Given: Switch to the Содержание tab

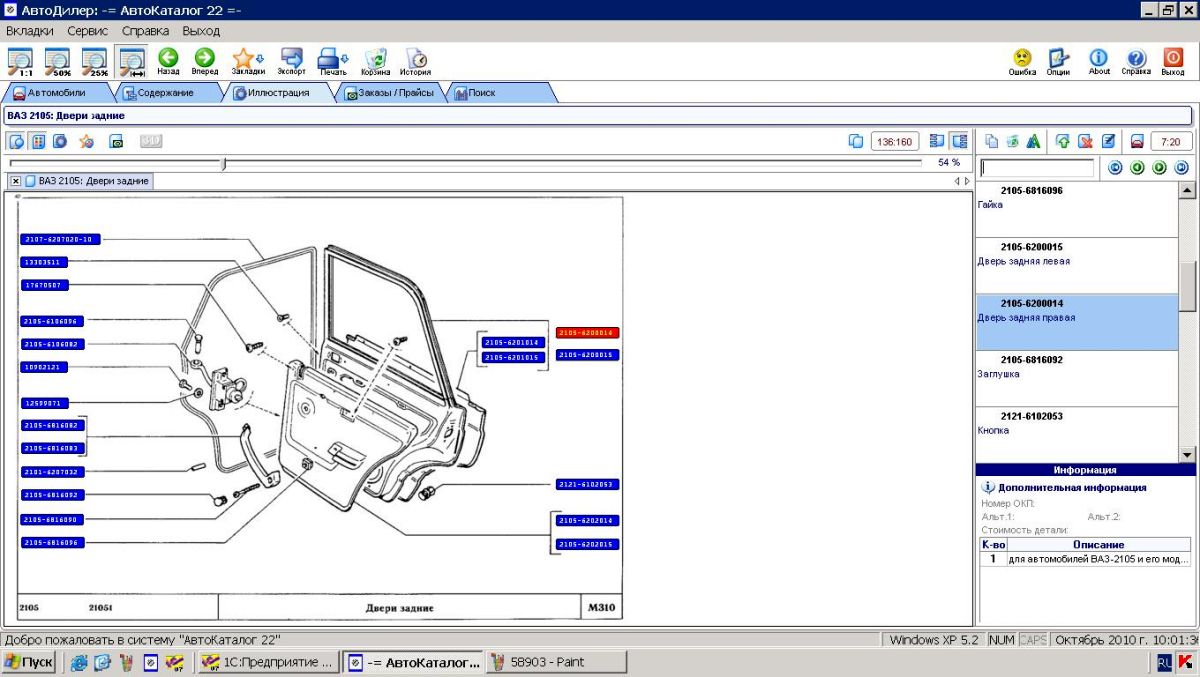Looking at the screenshot, I should point(165,92).
